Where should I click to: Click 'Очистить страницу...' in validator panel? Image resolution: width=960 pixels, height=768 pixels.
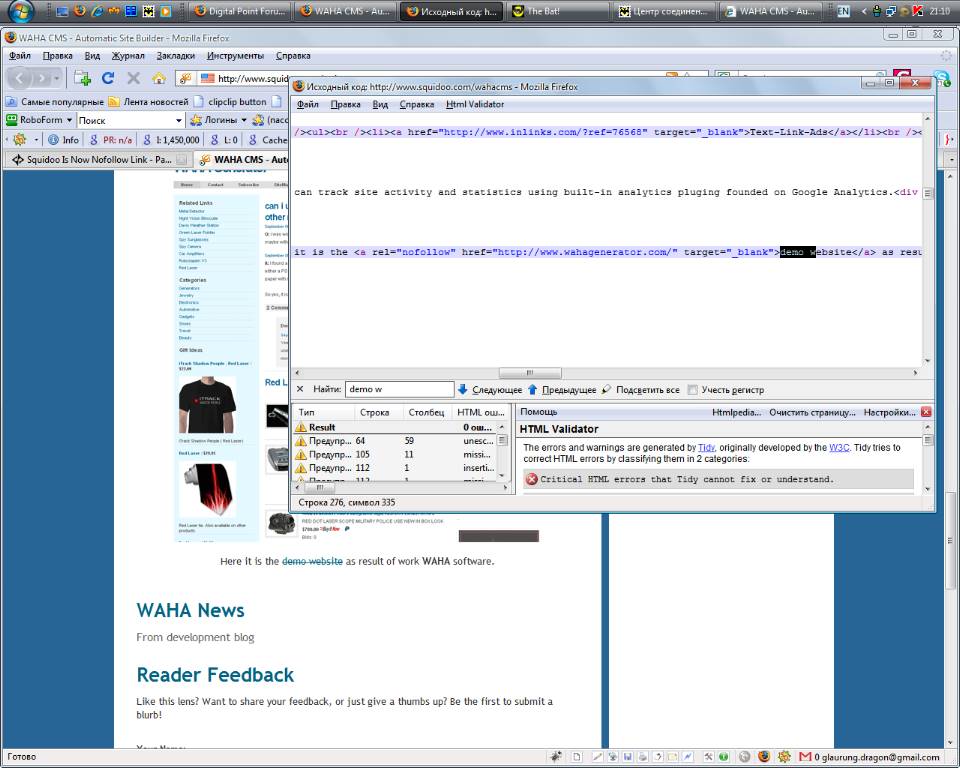point(812,412)
